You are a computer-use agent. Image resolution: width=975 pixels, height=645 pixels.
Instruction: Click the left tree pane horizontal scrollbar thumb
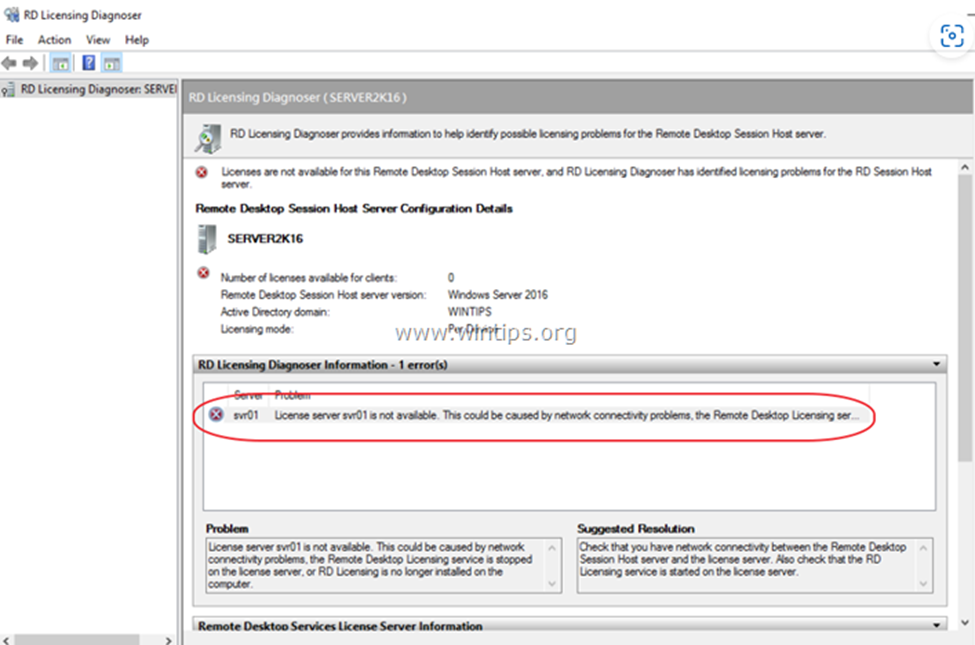(x=76, y=639)
